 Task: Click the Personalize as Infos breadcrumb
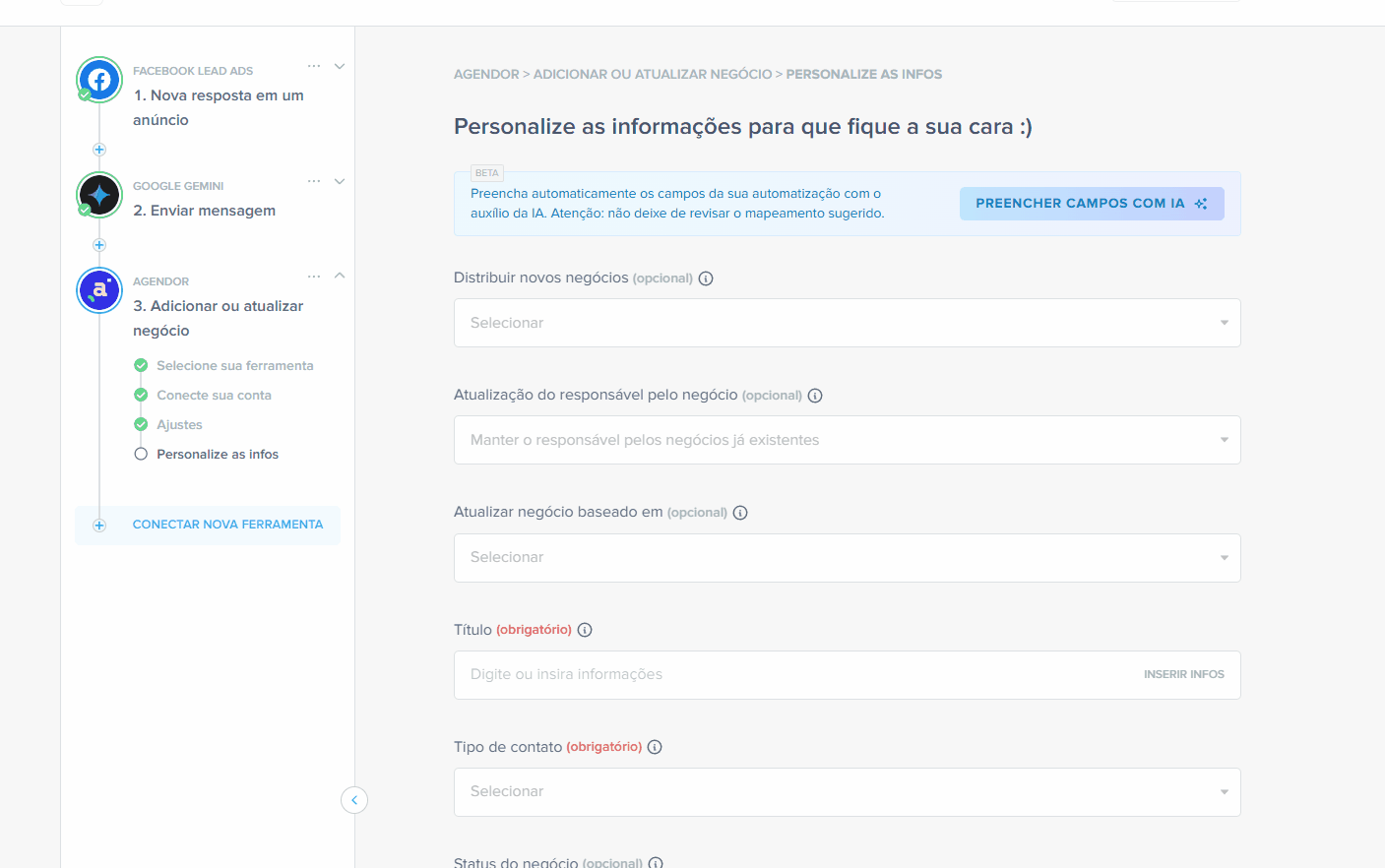[x=863, y=74]
